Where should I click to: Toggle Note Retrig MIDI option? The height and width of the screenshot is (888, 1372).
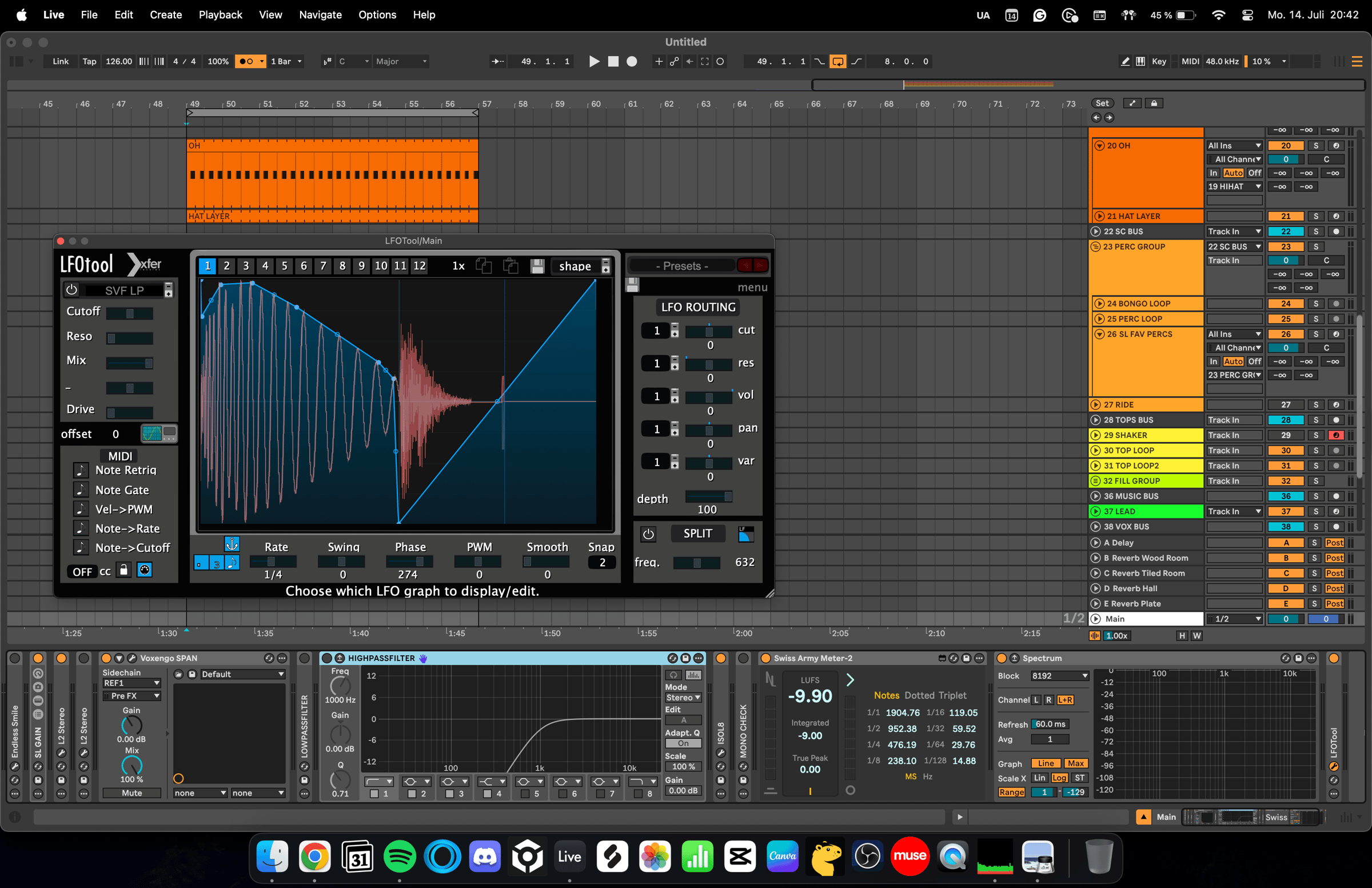[80, 470]
